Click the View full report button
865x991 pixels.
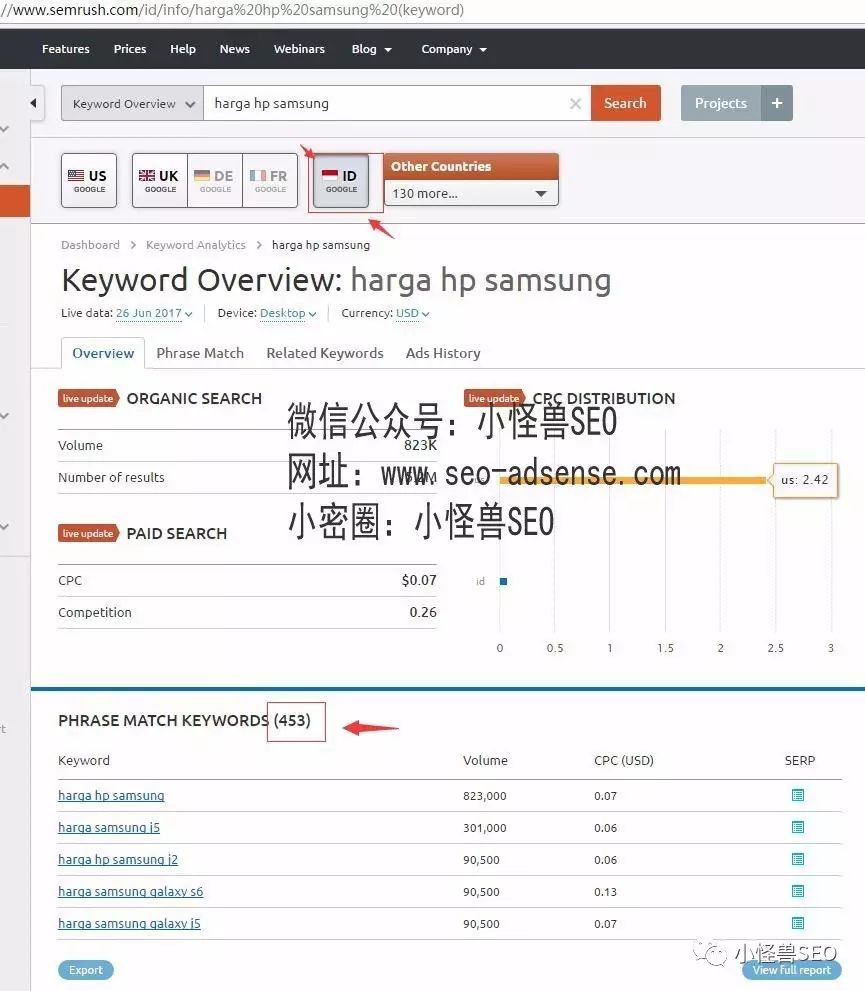[792, 970]
